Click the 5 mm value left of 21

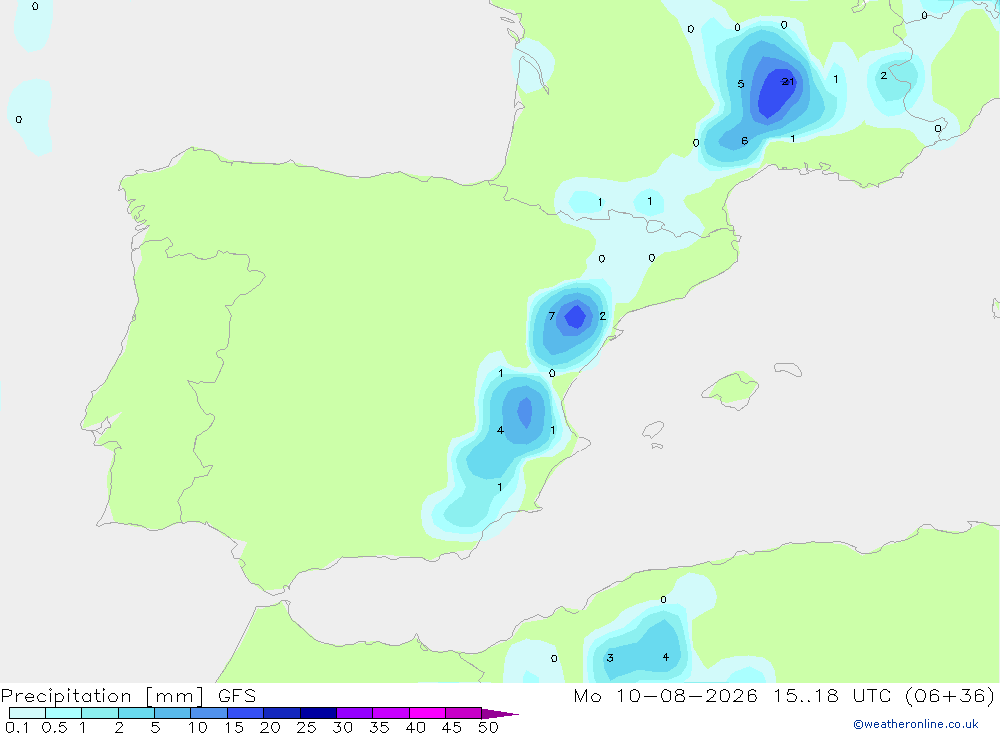pos(740,84)
